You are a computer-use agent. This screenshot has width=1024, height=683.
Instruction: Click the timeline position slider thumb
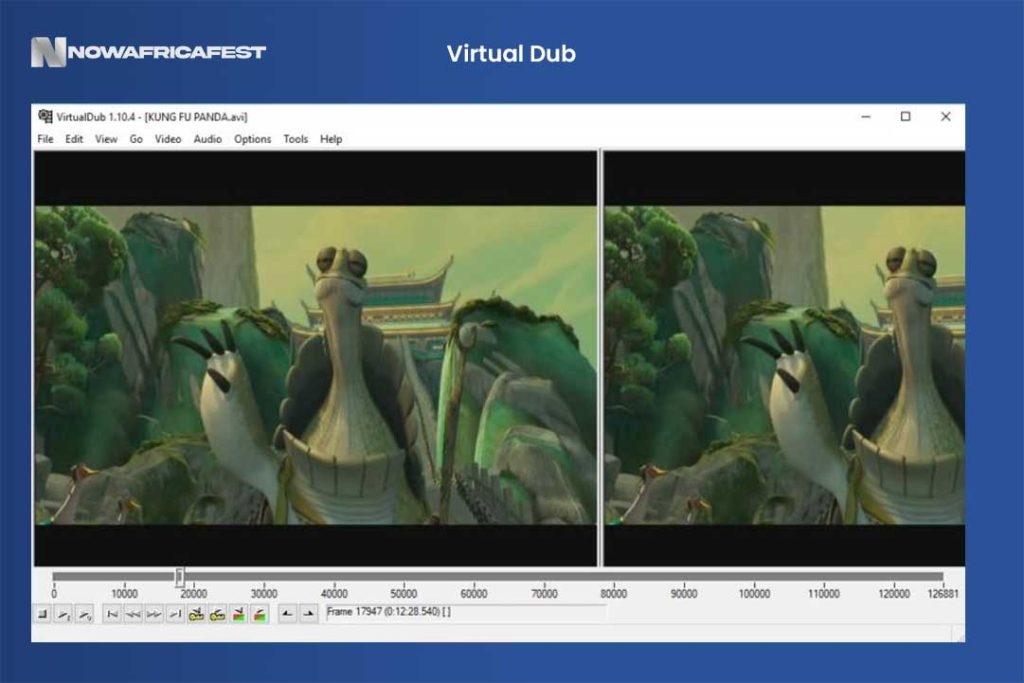coord(180,577)
